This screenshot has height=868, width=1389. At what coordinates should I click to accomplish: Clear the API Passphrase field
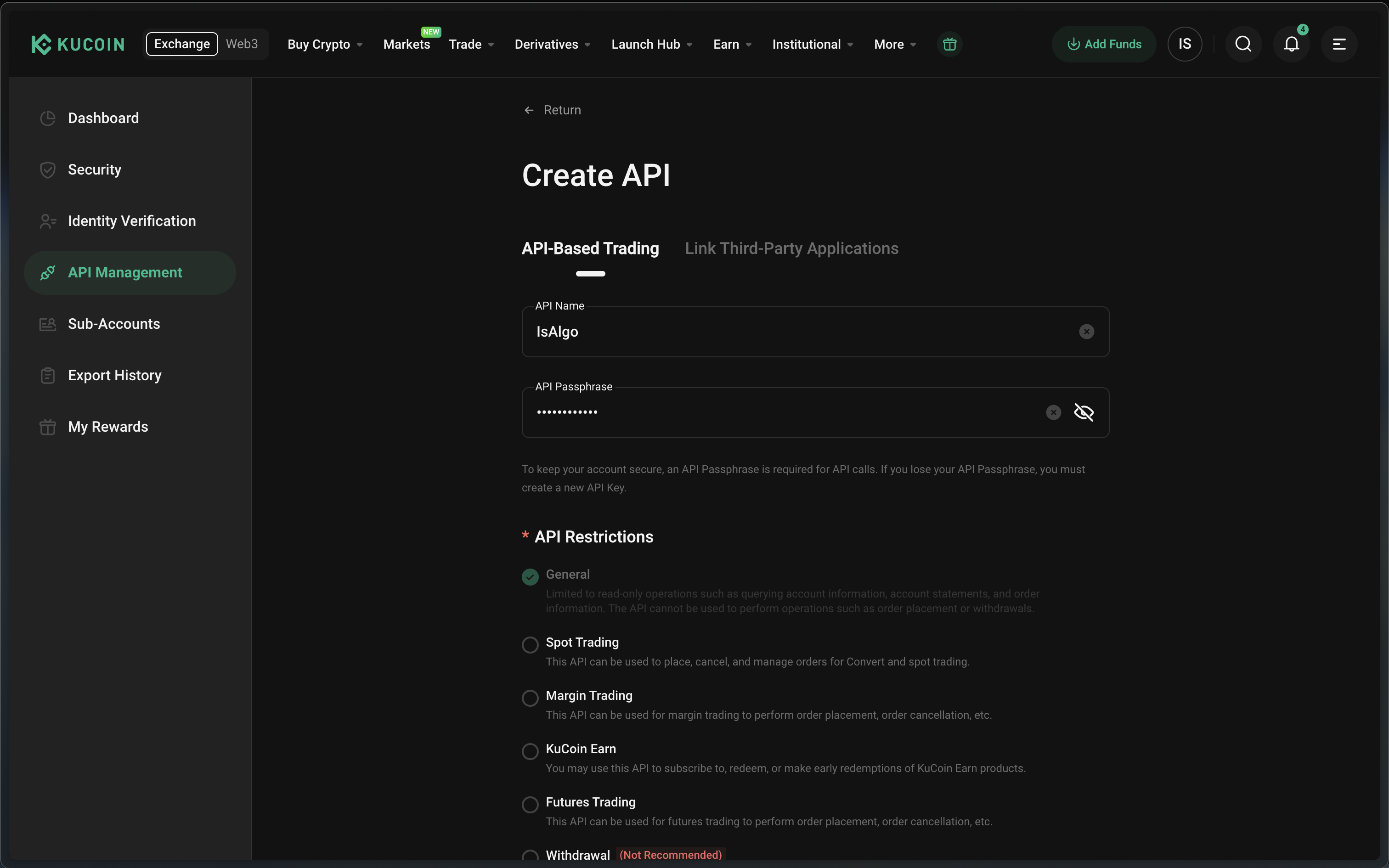(x=1053, y=412)
